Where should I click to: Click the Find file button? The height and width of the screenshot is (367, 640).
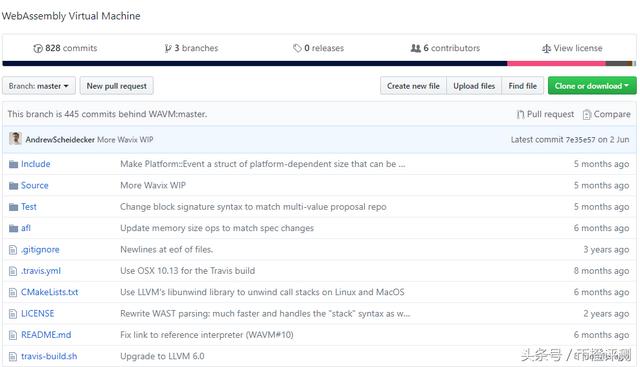(x=522, y=86)
